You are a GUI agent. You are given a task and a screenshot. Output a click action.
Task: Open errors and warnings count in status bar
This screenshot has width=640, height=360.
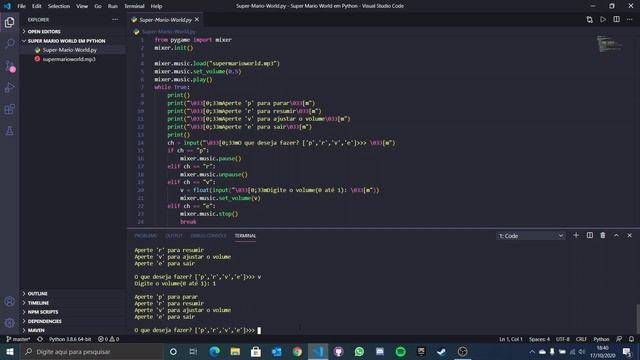(109, 339)
